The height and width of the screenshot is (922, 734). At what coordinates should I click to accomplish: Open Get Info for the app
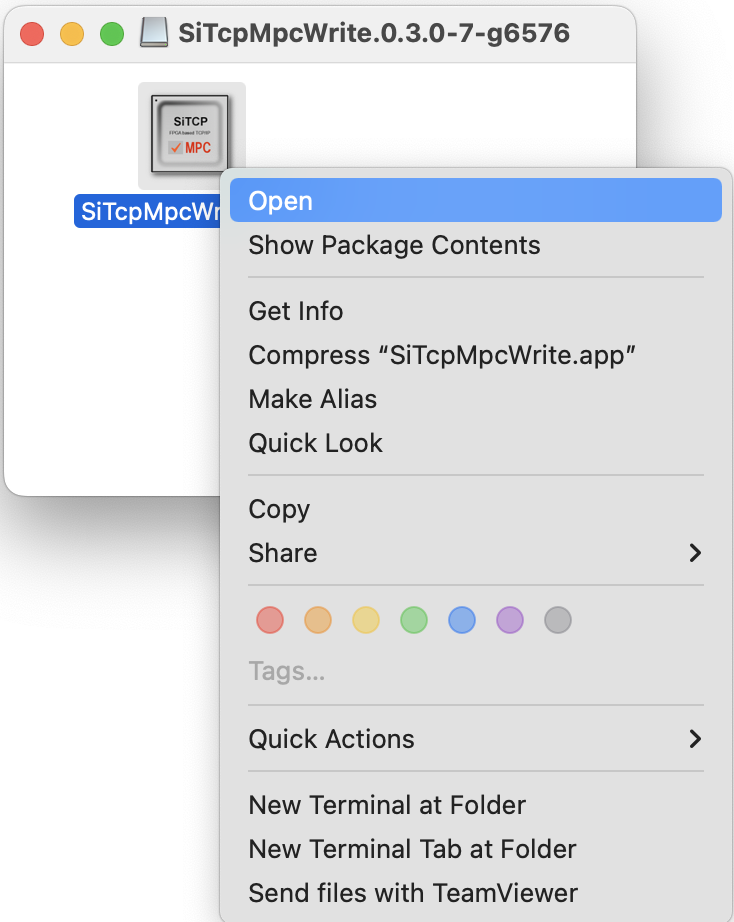pos(295,311)
